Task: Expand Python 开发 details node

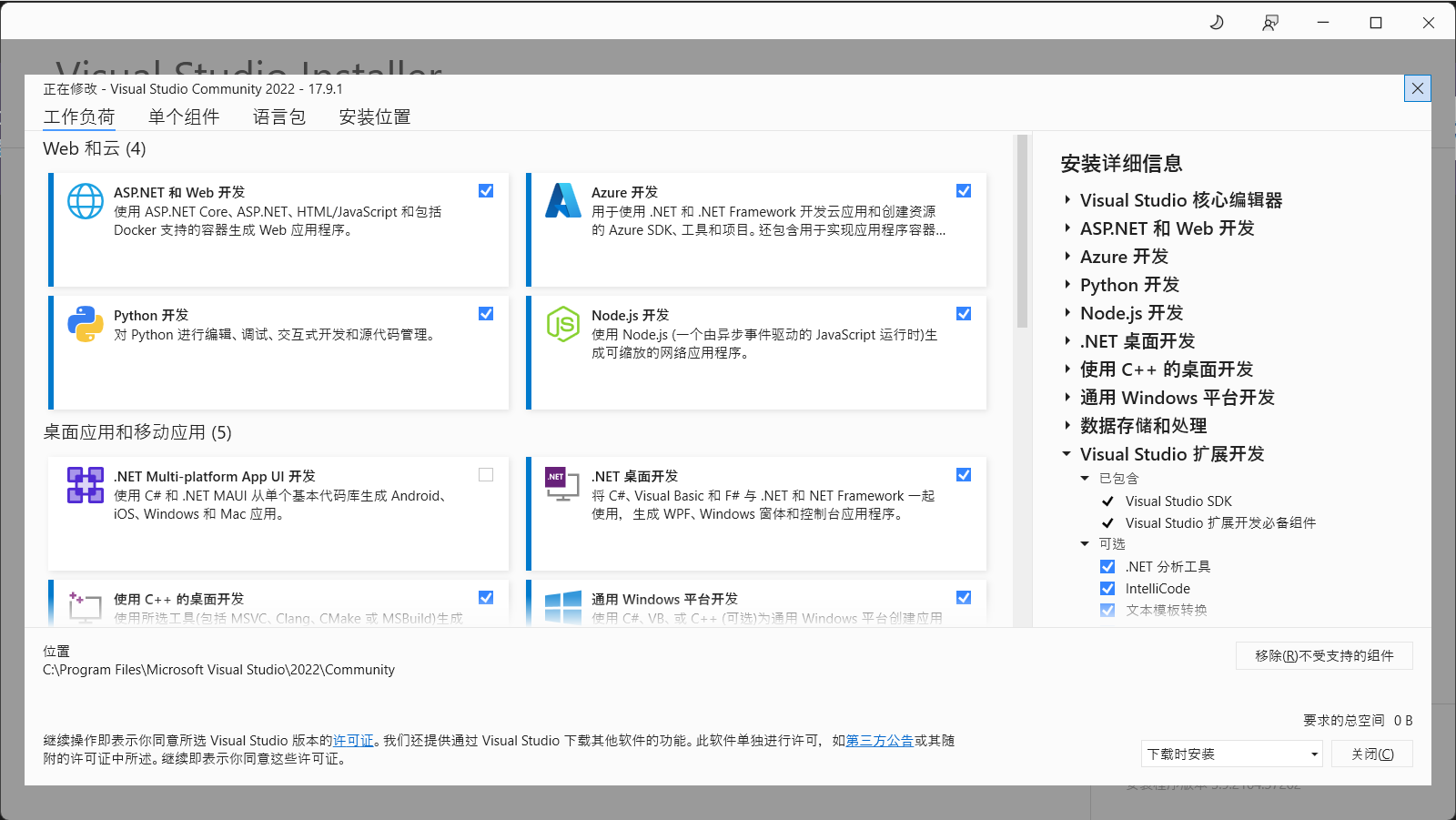Action: [1067, 285]
